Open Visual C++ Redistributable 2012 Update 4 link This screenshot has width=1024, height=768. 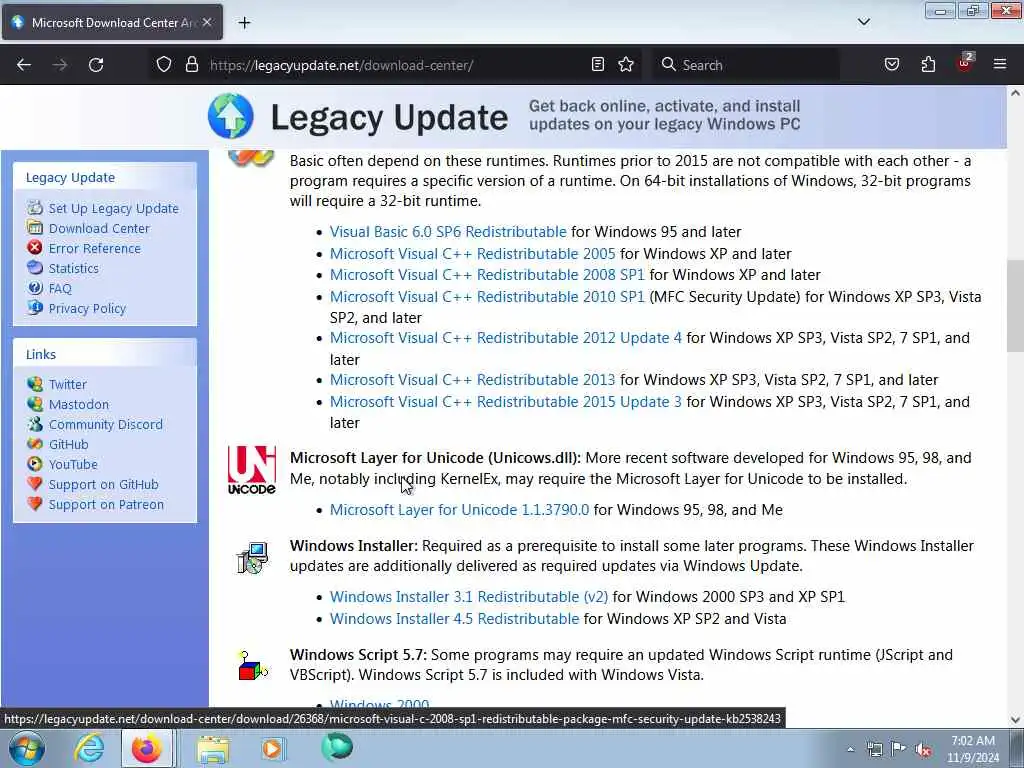tap(505, 338)
